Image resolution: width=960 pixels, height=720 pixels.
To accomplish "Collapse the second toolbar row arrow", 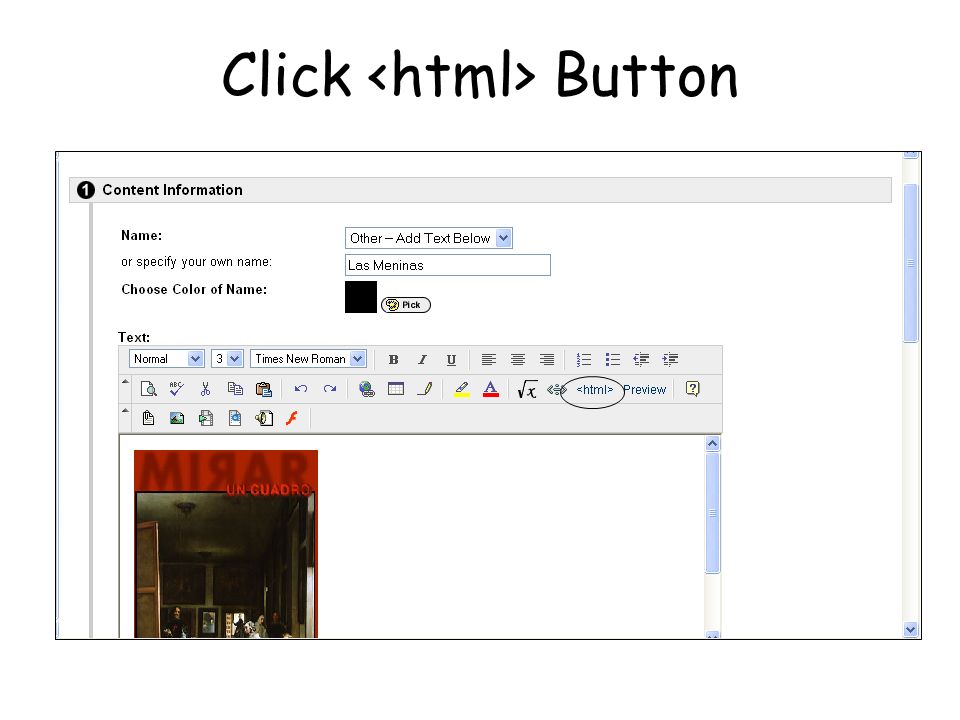I will pyautogui.click(x=126, y=381).
